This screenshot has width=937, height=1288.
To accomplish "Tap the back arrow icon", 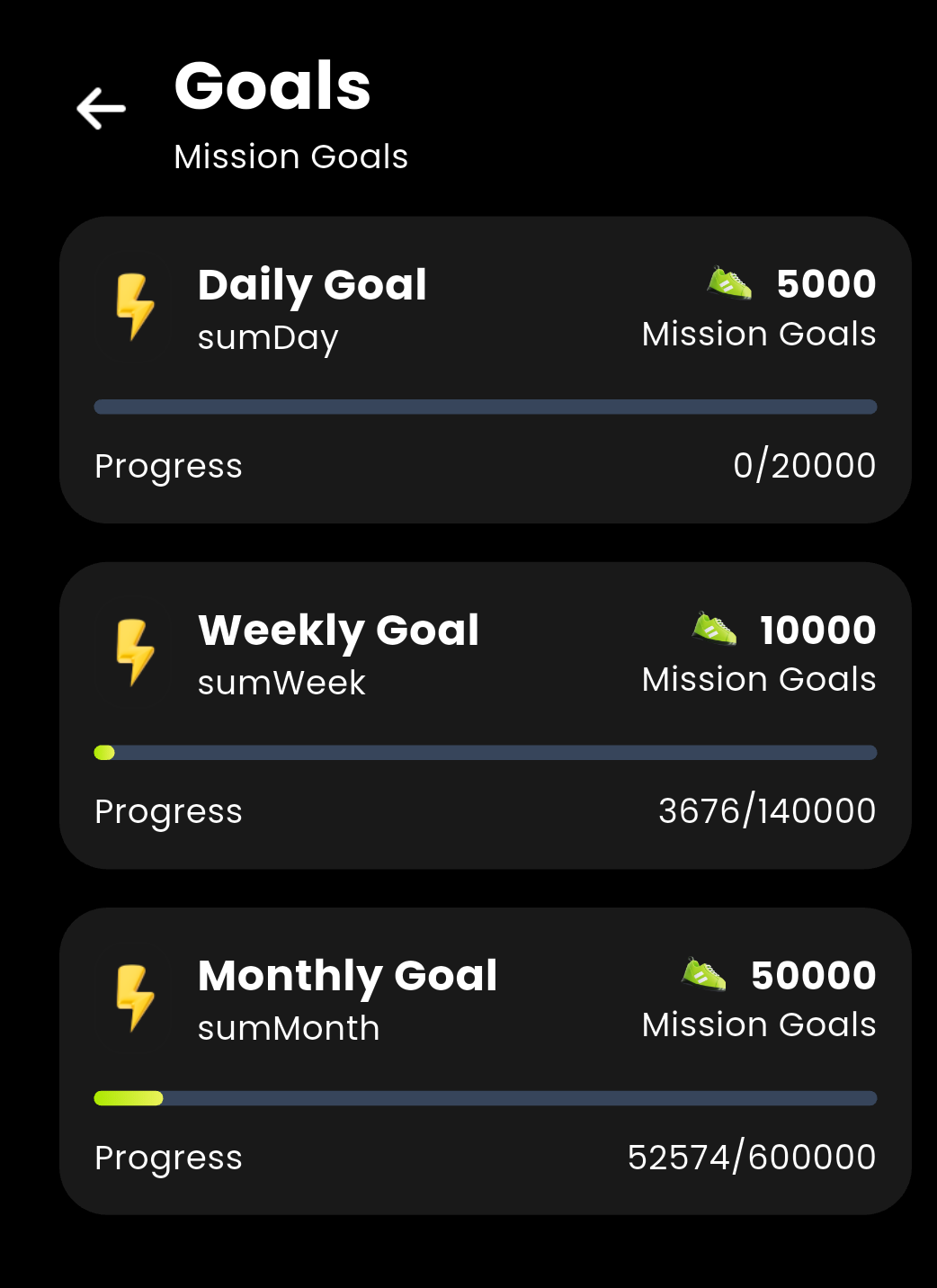I will pos(101,109).
